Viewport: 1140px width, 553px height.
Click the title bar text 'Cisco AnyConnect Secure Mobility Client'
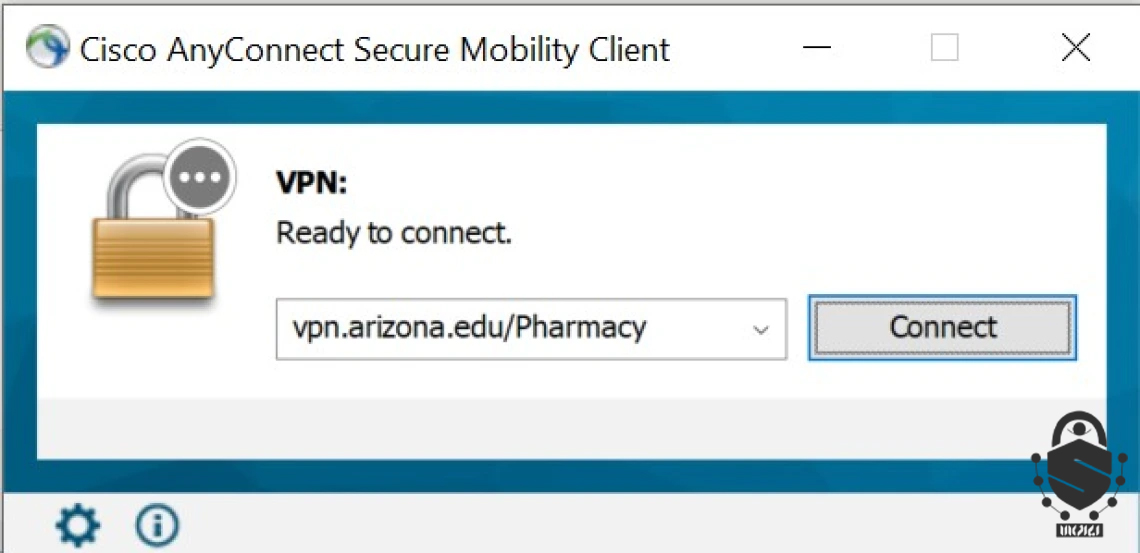pyautogui.click(x=374, y=49)
